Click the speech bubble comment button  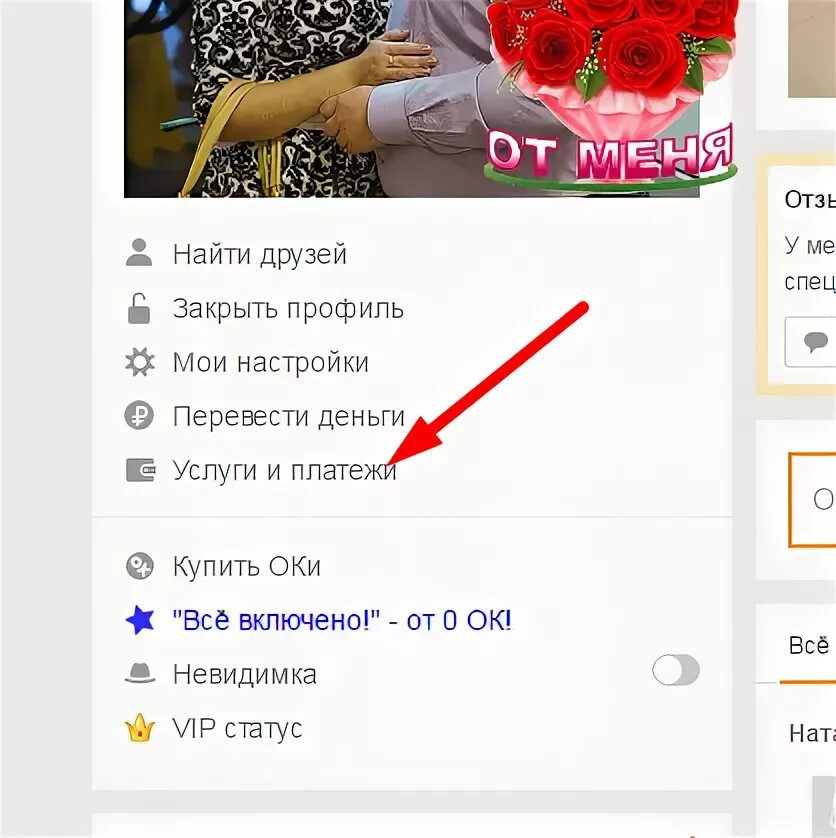pos(815,342)
